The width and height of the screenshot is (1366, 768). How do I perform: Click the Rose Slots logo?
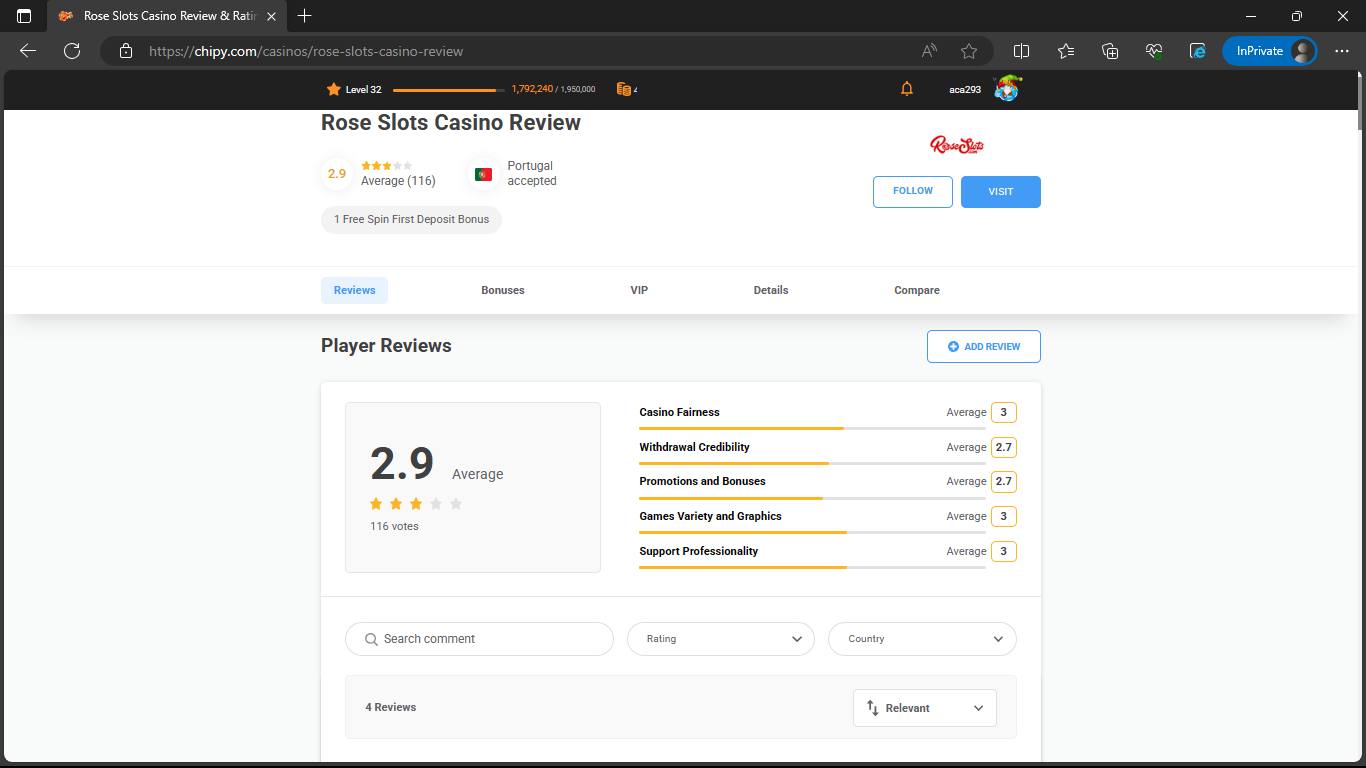tap(957, 145)
